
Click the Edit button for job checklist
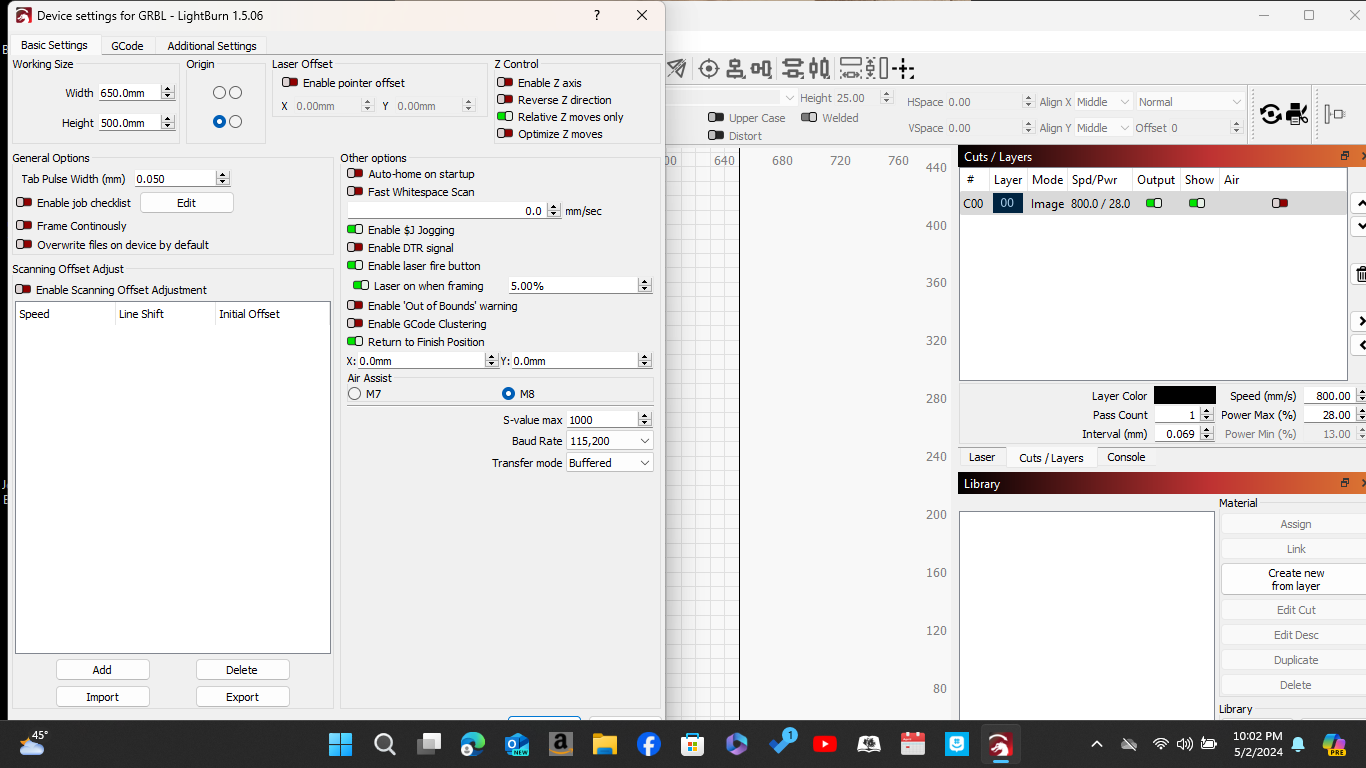point(187,203)
